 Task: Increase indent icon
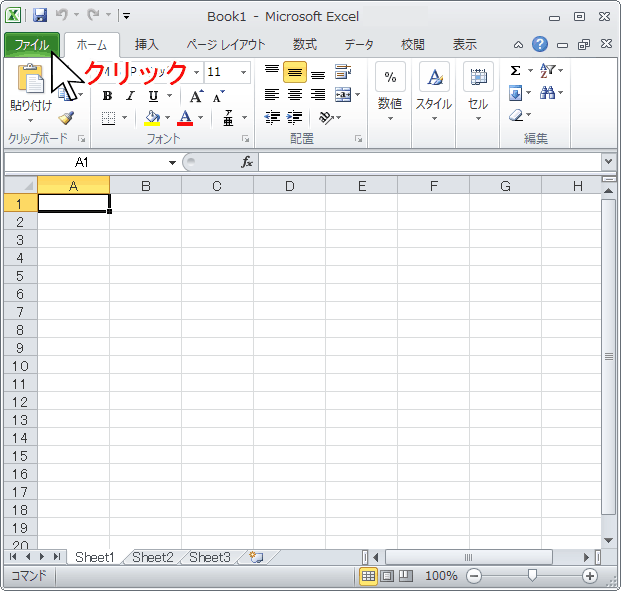tap(294, 118)
